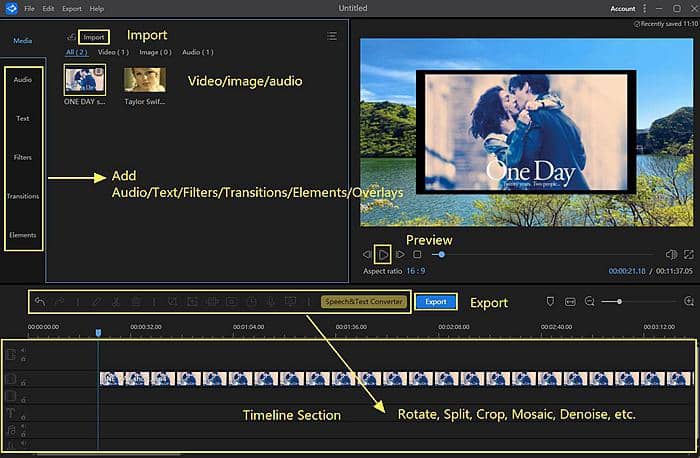Toggle preview volume speaker icon
The image size is (700, 458).
pos(671,254)
